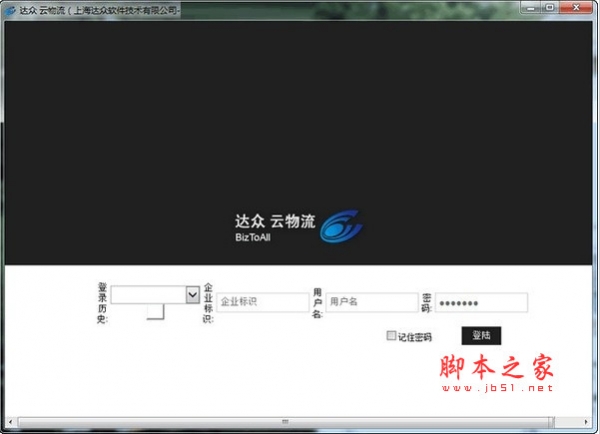Click the horizontal scrollbar thumb
The height and width of the screenshot is (434, 600).
point(285,422)
